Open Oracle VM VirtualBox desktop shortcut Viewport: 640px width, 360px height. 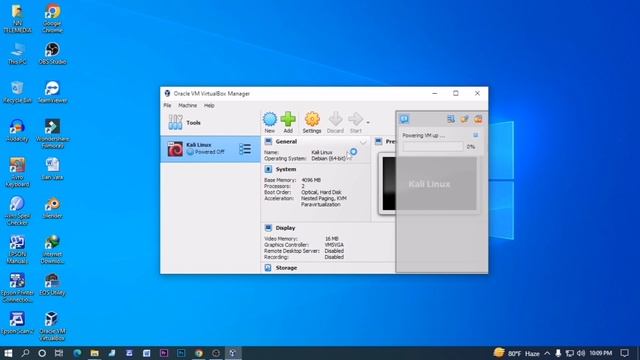[x=52, y=327]
